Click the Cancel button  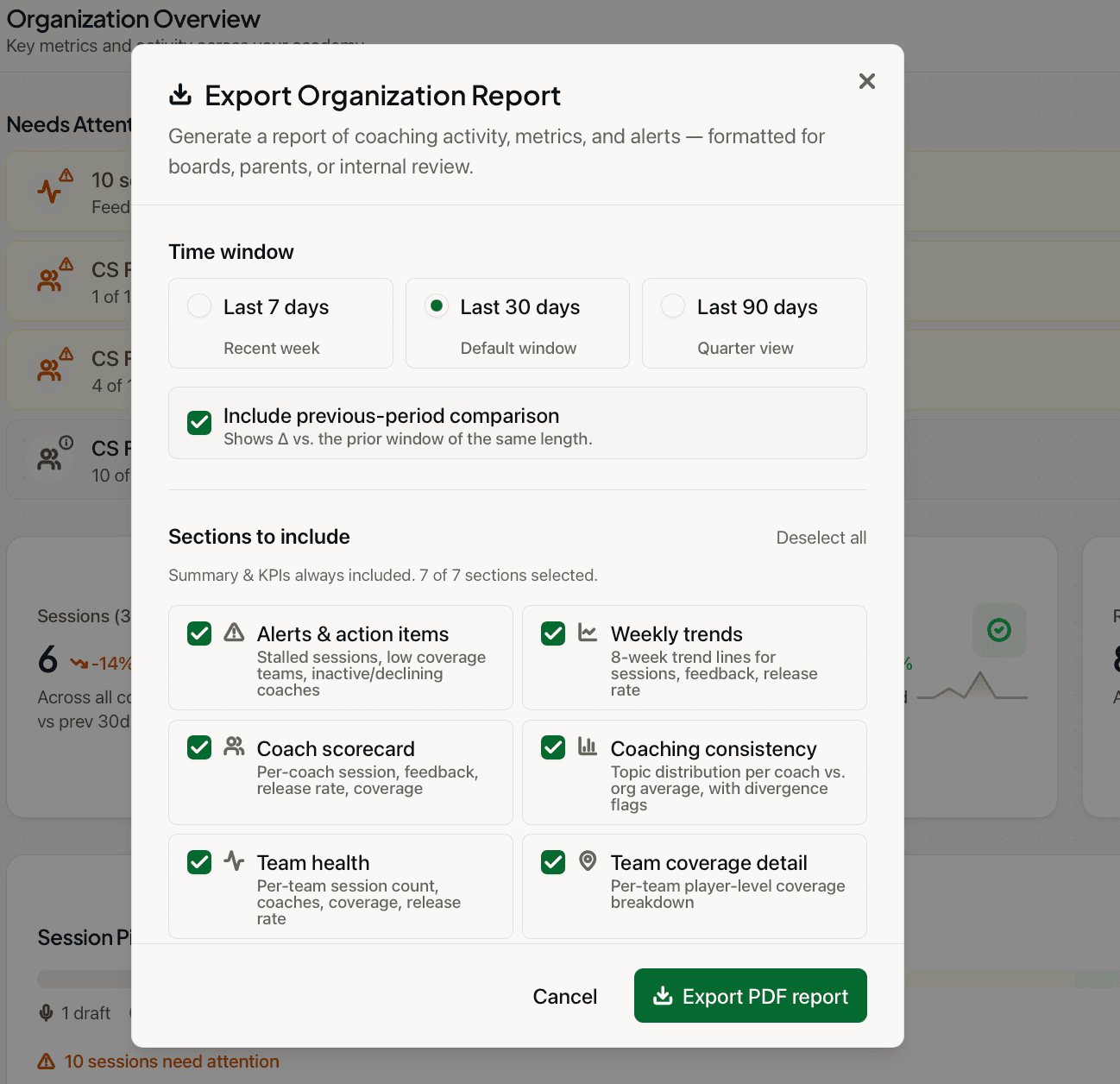point(565,997)
